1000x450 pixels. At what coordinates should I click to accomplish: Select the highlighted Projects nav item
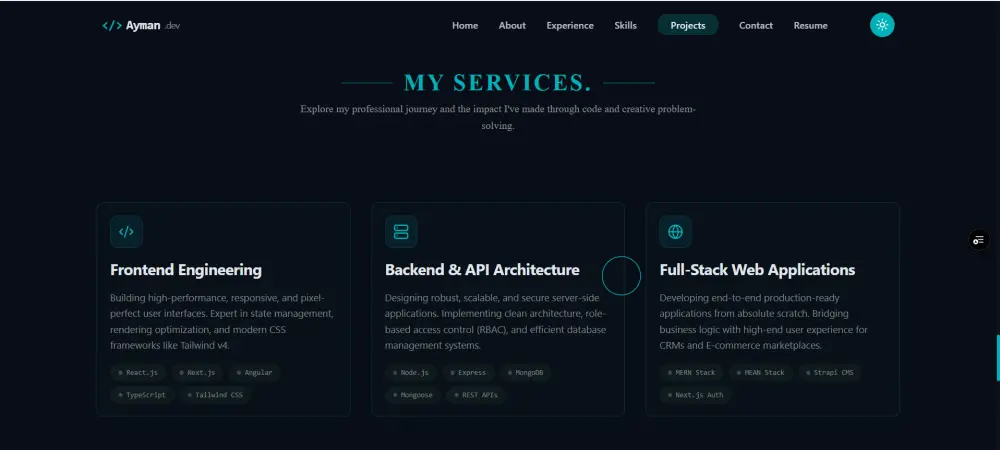(688, 25)
